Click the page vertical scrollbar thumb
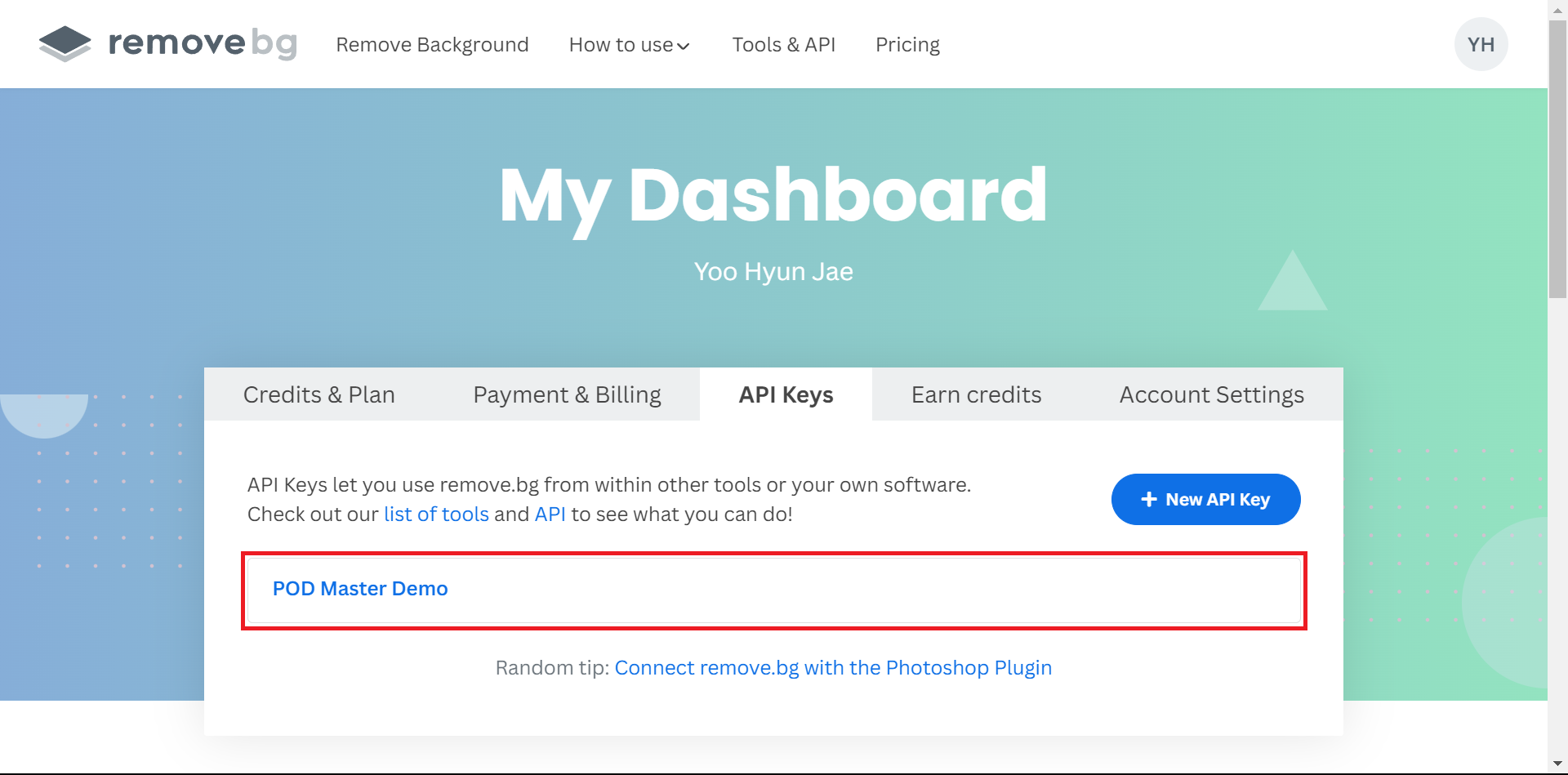 pos(1557,159)
